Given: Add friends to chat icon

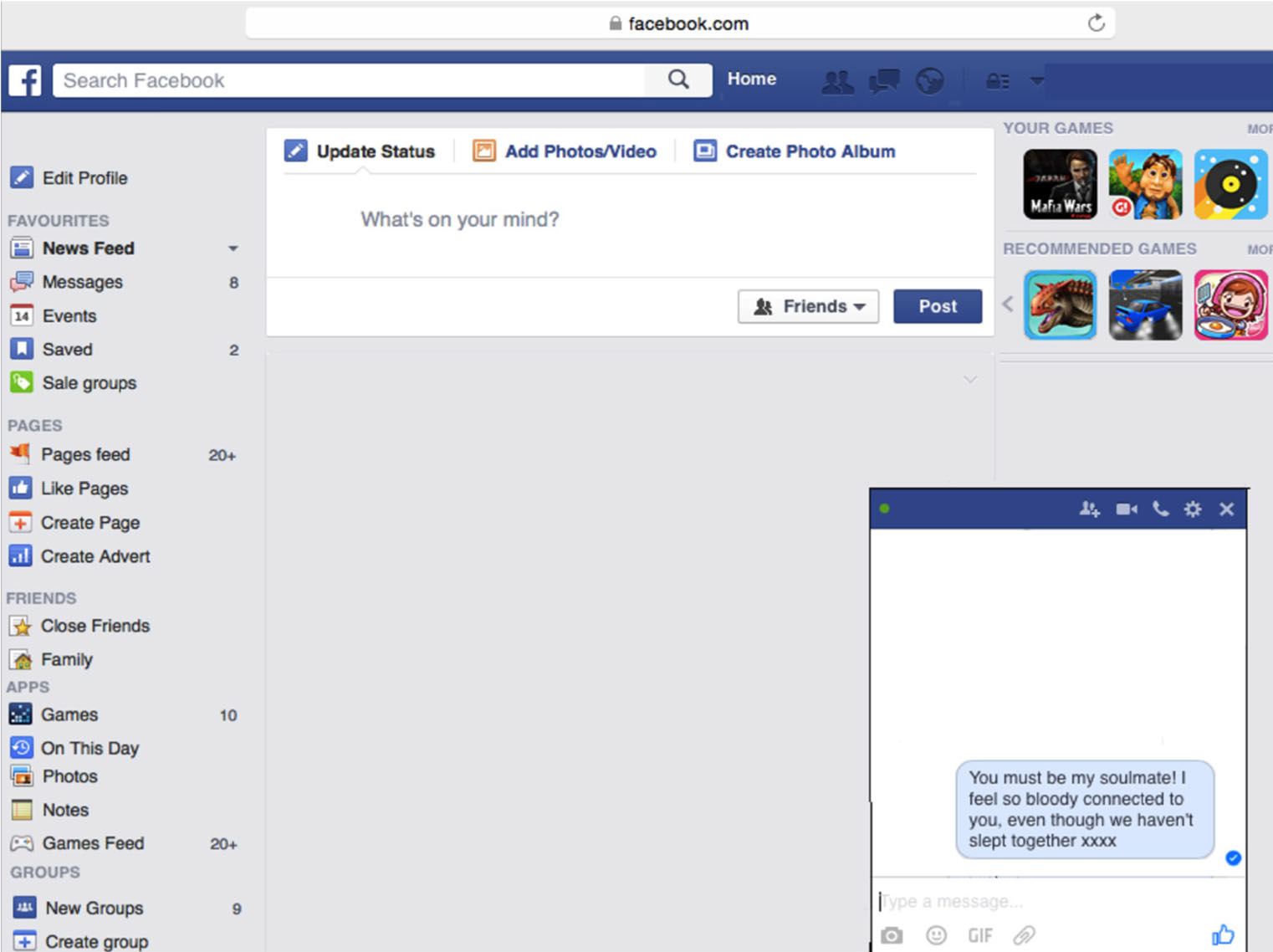Looking at the screenshot, I should tap(1089, 509).
